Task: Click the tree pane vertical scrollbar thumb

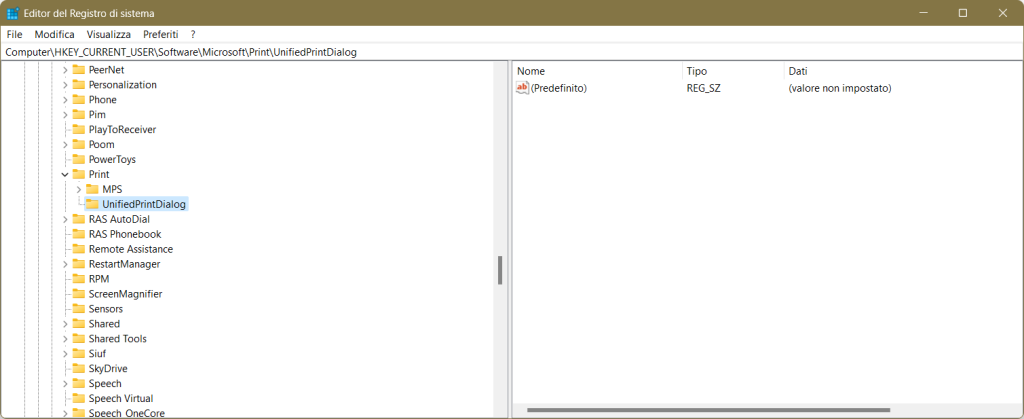Action: 500,270
